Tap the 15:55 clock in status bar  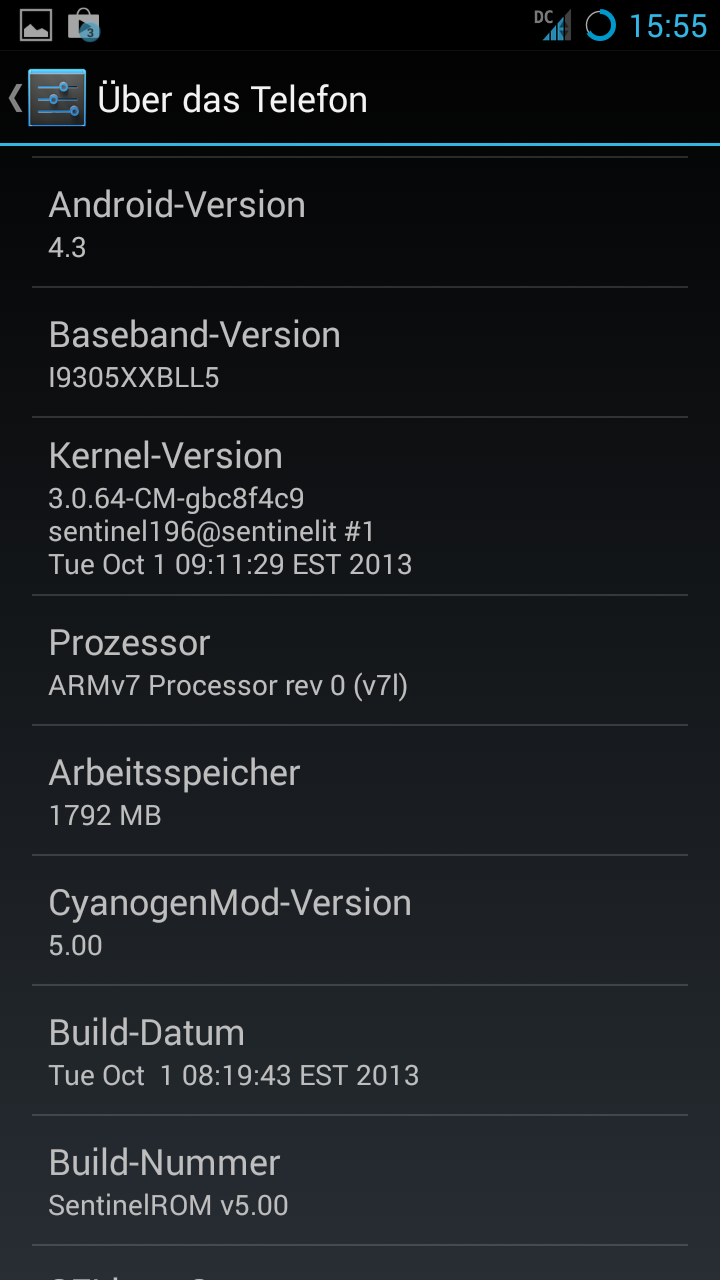668,26
